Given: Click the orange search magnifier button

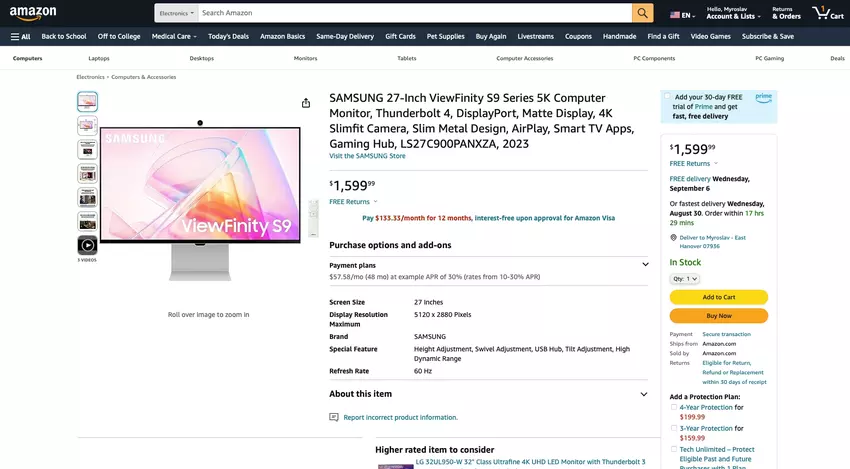Looking at the screenshot, I should [642, 13].
